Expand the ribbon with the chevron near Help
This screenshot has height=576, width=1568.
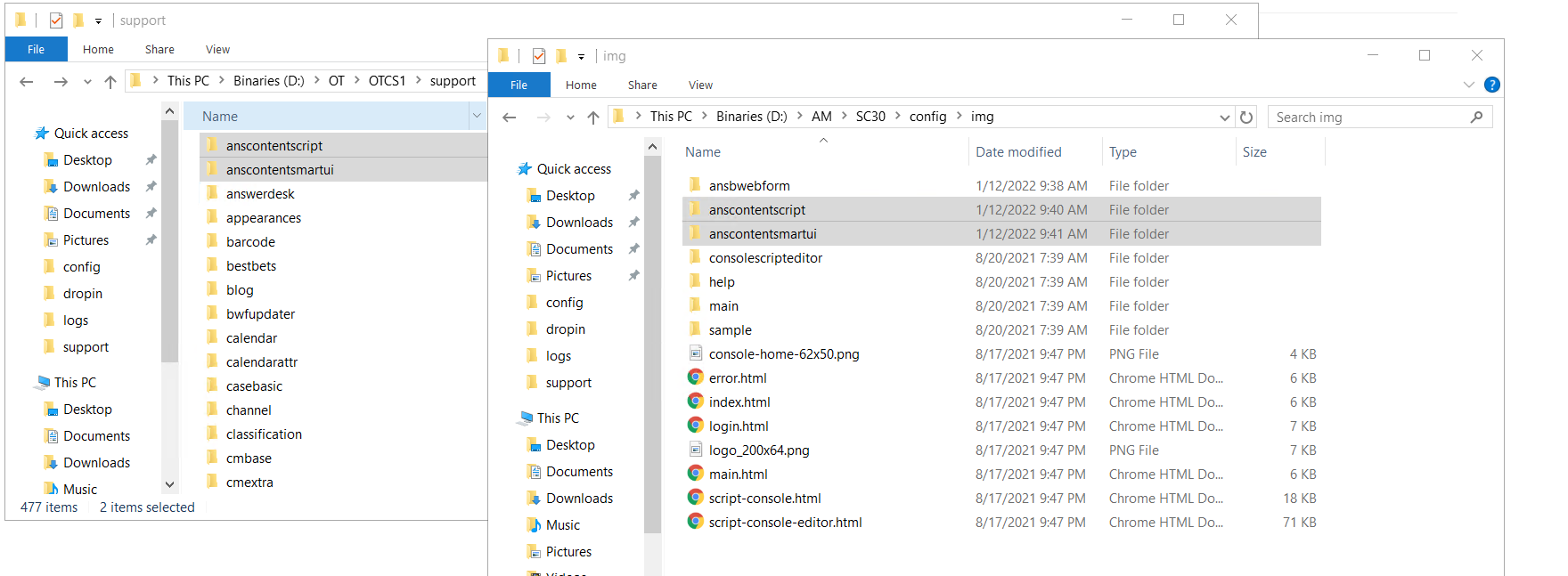(x=1469, y=85)
